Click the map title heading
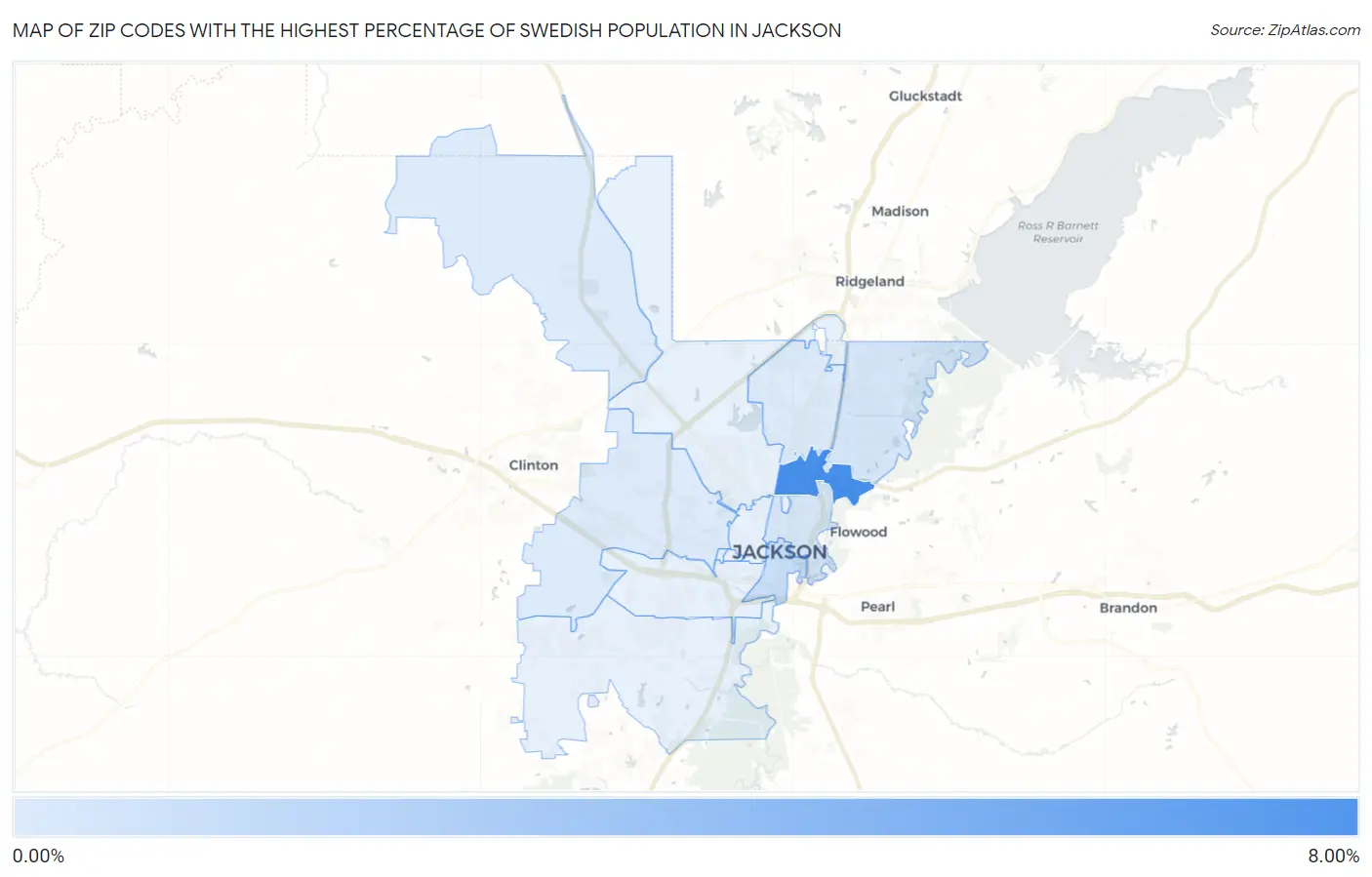Image resolution: width=1372 pixels, height=877 pixels. [426, 30]
